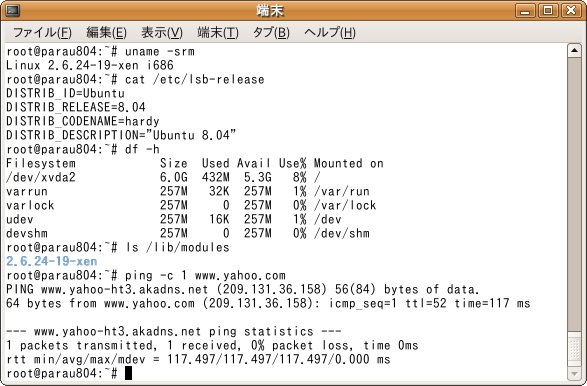Viewport: 587px width, 386px height.
Task: Minimize the terminal window
Action: point(525,10)
